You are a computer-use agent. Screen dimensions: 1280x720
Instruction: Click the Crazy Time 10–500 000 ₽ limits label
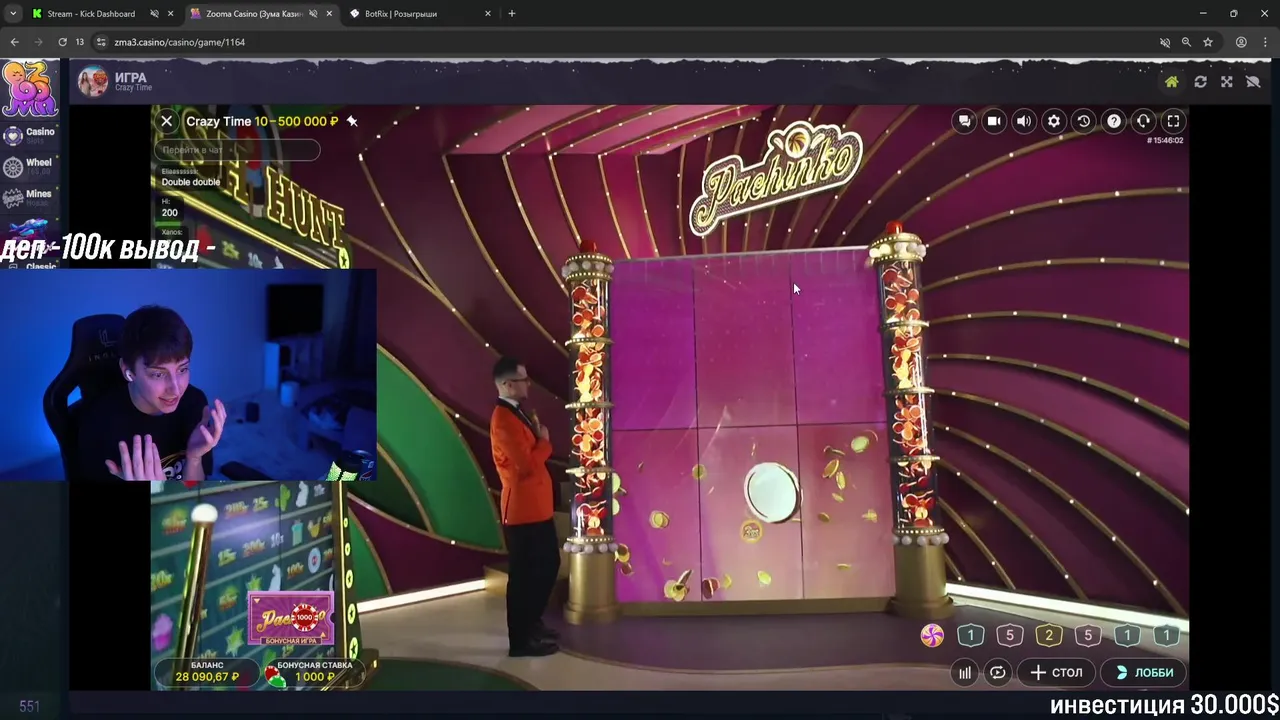pos(262,121)
